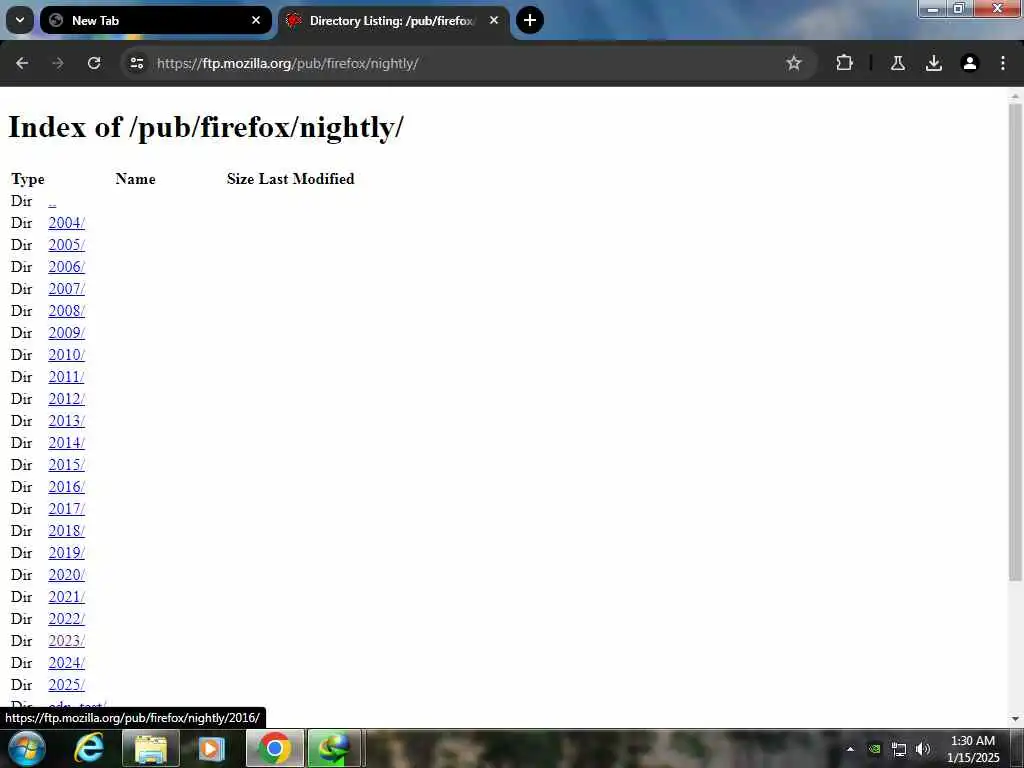Navigate into the 2010/ folder
Viewport: 1024px width, 768px height.
[67, 355]
